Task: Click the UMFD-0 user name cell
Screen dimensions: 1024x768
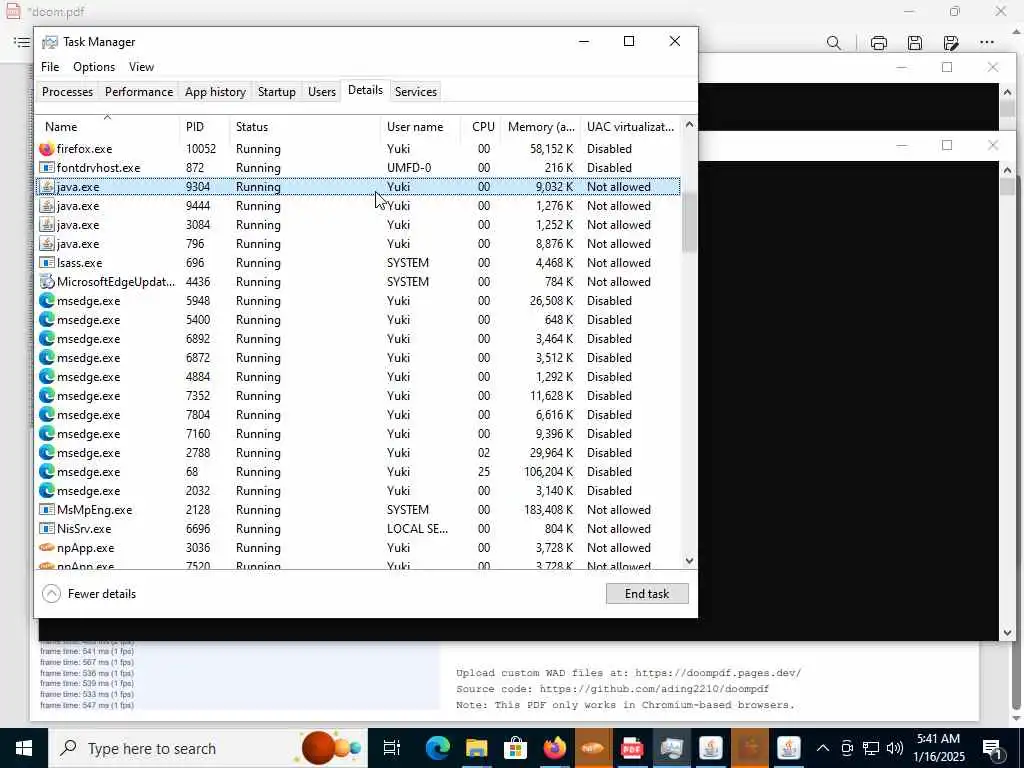Action: 409,168
